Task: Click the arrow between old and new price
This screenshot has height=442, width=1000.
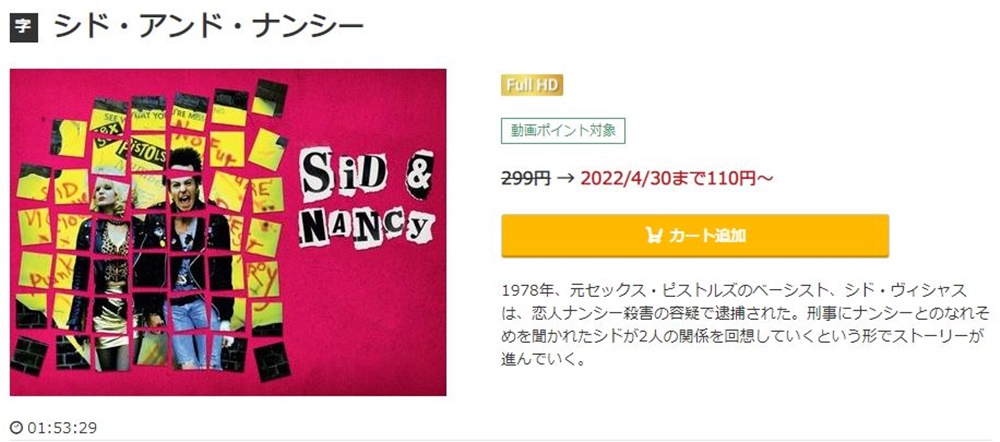Action: pos(565,179)
